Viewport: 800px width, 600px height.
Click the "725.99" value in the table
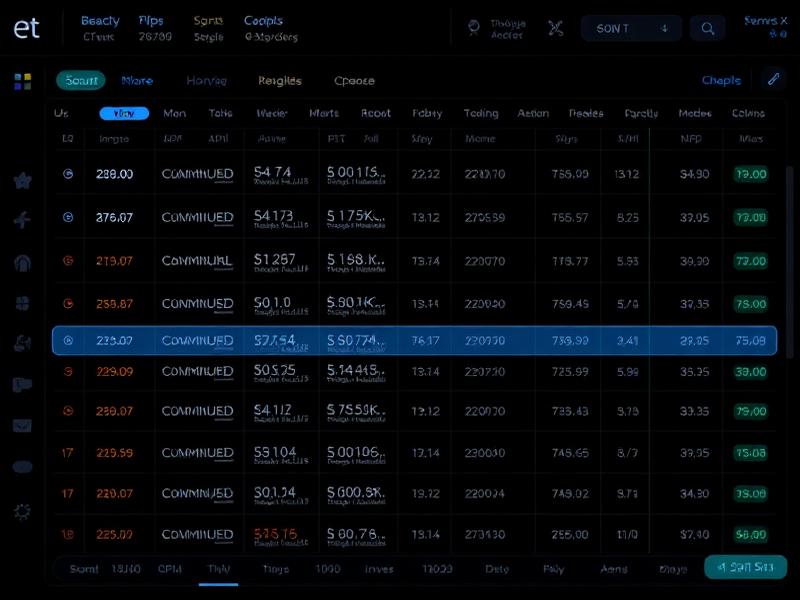coord(570,372)
